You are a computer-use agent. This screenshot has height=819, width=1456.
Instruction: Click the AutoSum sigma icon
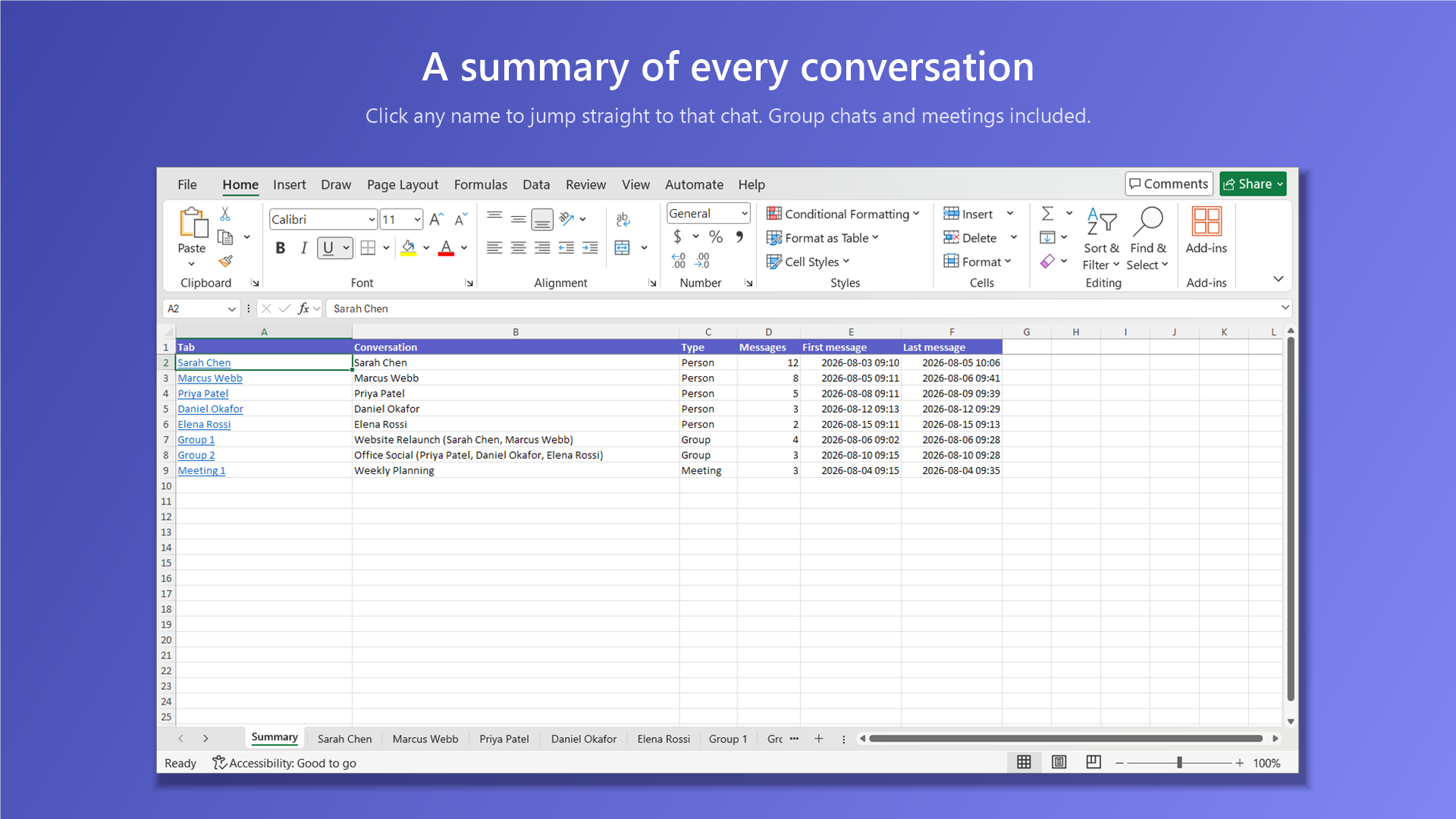(x=1047, y=214)
